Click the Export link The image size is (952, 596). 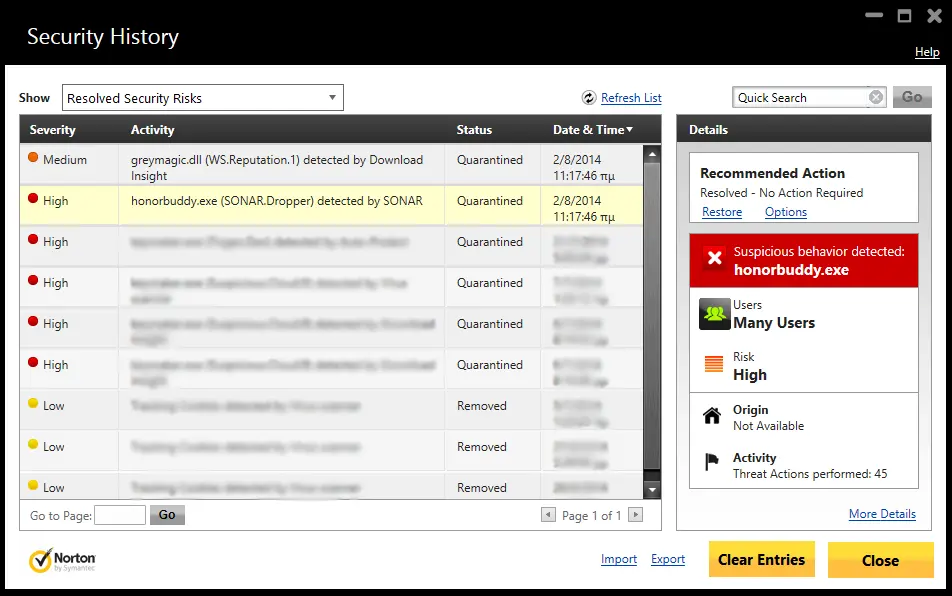point(668,560)
